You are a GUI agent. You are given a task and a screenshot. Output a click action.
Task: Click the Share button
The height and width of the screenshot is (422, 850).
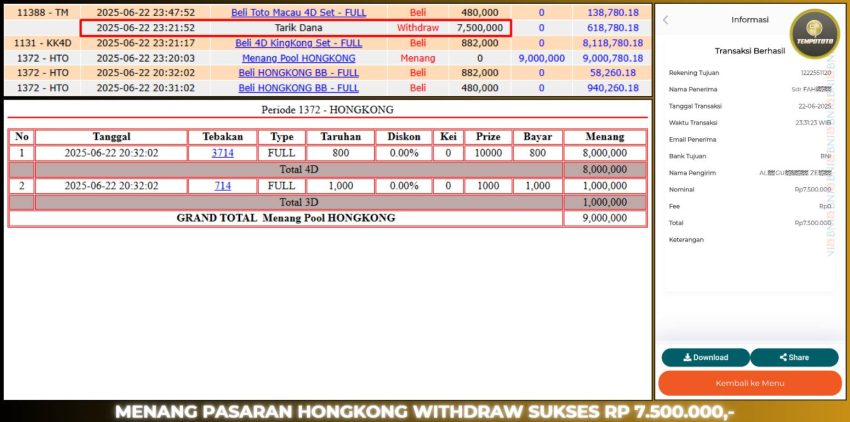[794, 357]
